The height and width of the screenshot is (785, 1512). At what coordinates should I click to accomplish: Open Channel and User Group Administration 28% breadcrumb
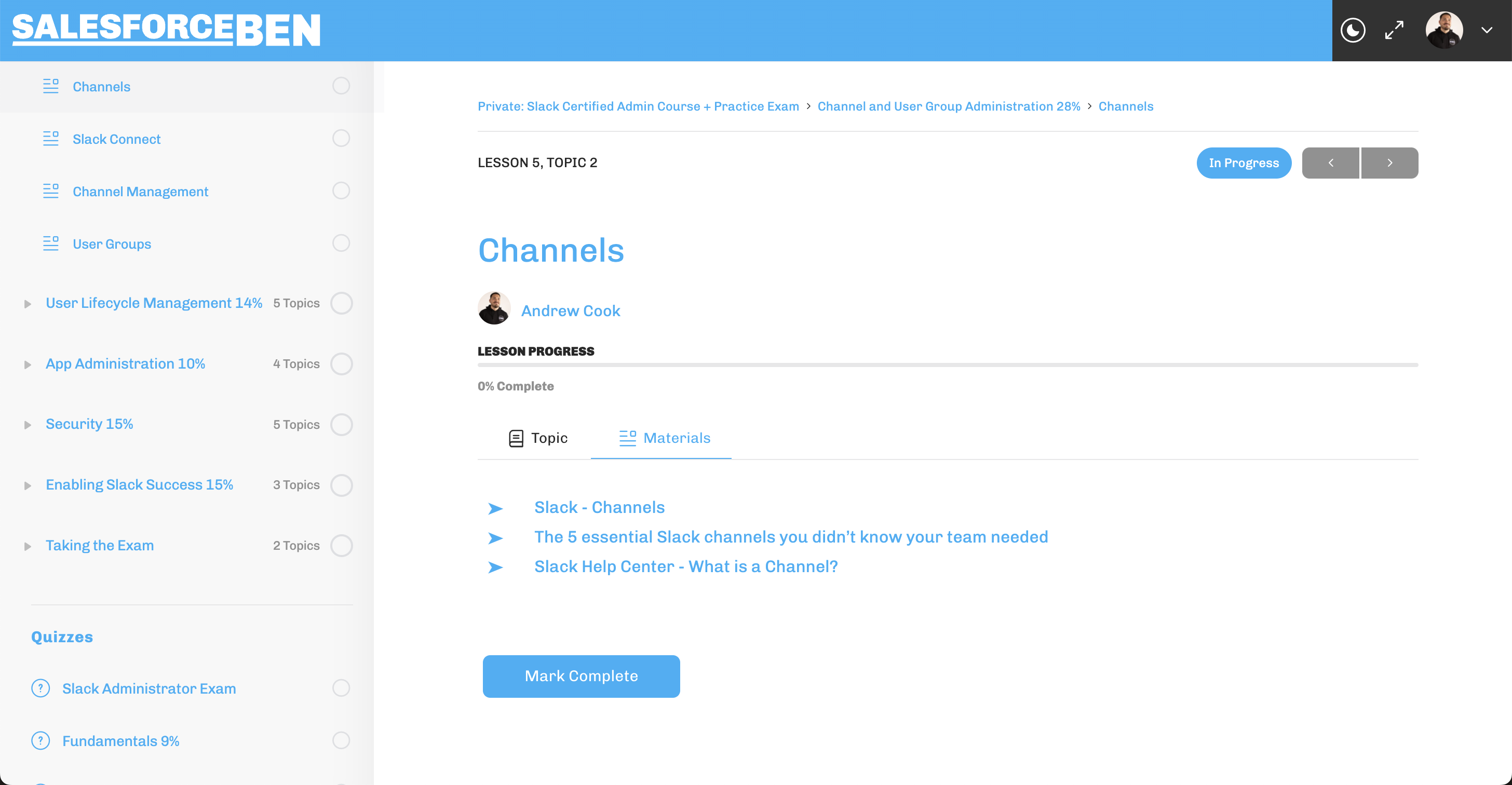pyautogui.click(x=949, y=106)
